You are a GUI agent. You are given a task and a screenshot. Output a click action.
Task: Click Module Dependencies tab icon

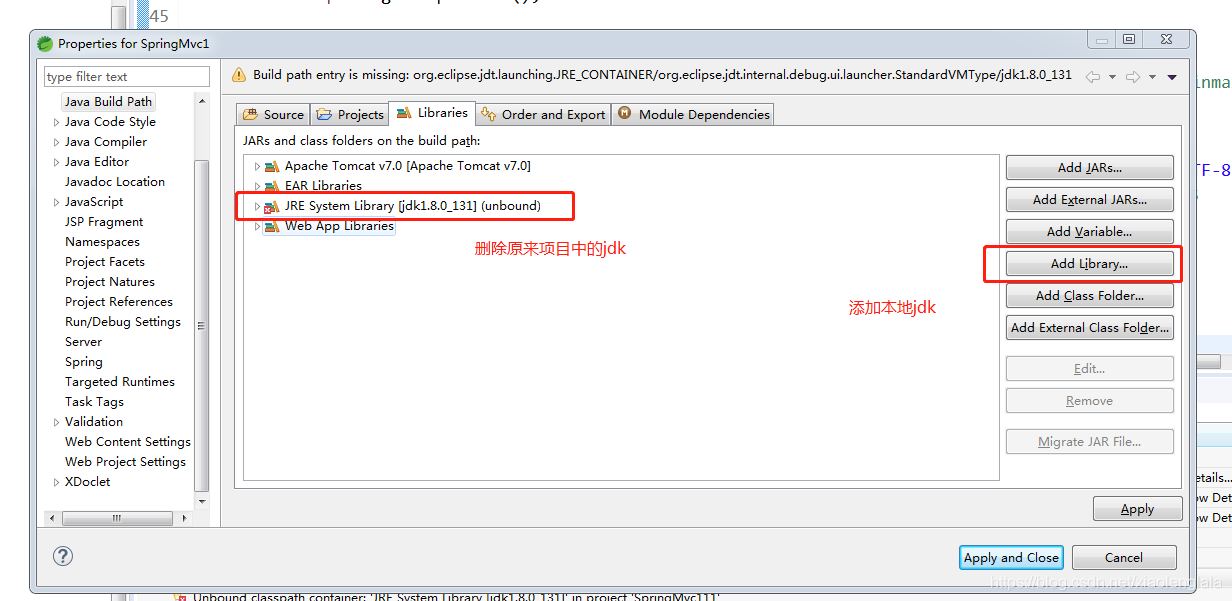(625, 114)
